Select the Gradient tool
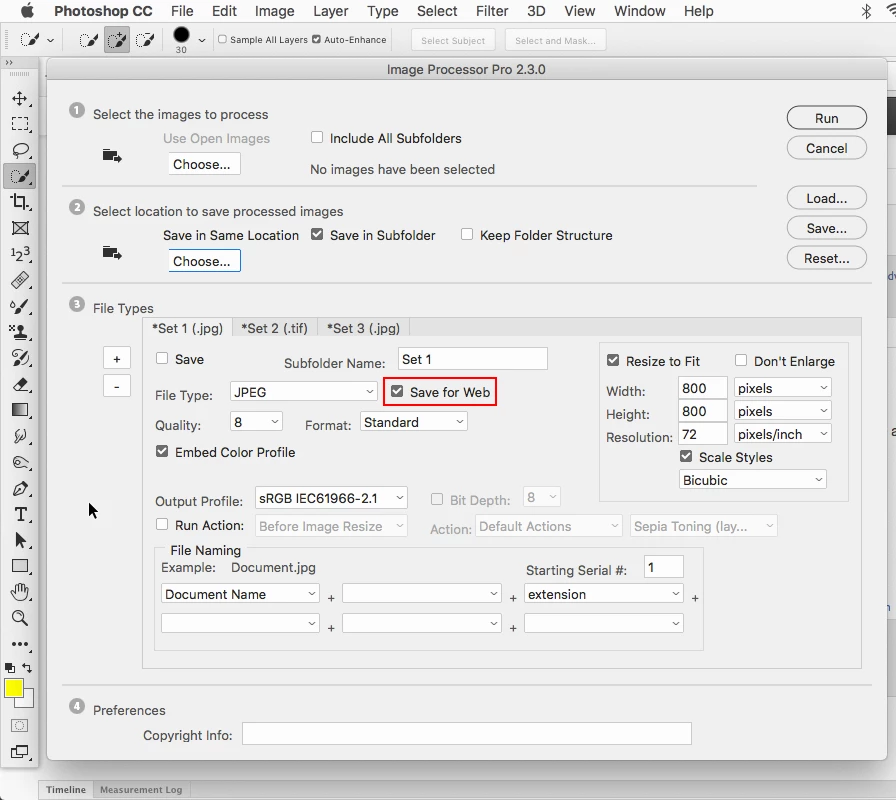This screenshot has width=896, height=800. pyautogui.click(x=20, y=410)
